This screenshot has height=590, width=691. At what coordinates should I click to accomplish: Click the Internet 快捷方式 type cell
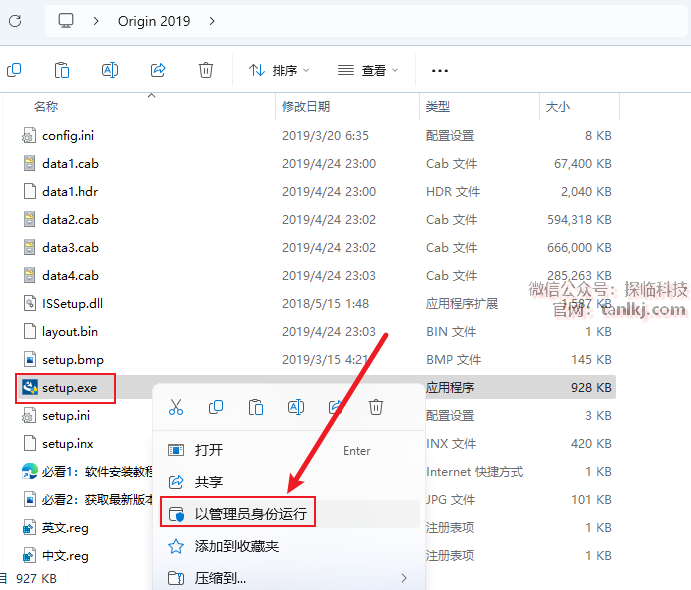tap(475, 471)
